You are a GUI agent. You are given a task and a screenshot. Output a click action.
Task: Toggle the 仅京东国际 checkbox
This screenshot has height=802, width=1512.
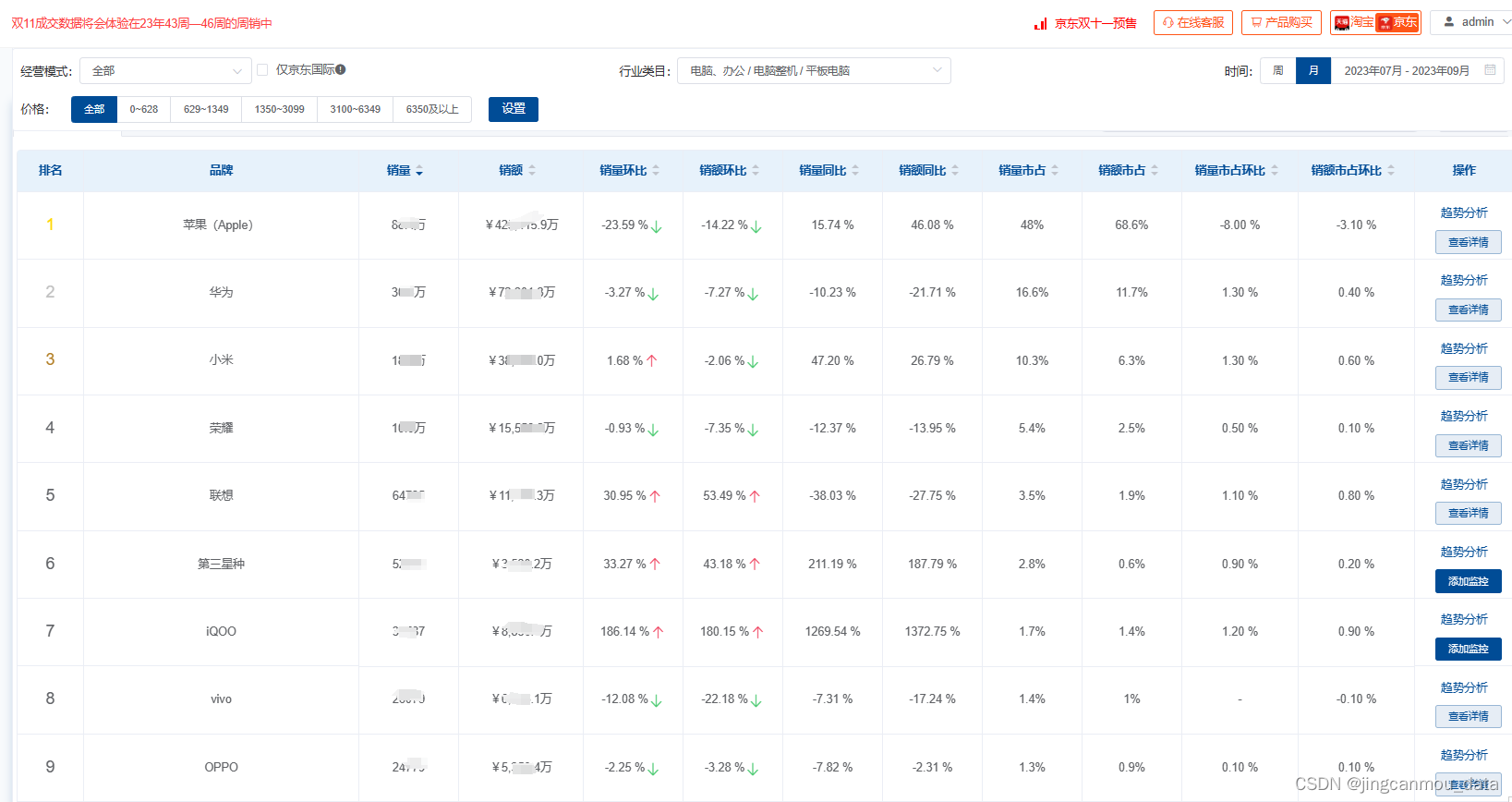262,69
